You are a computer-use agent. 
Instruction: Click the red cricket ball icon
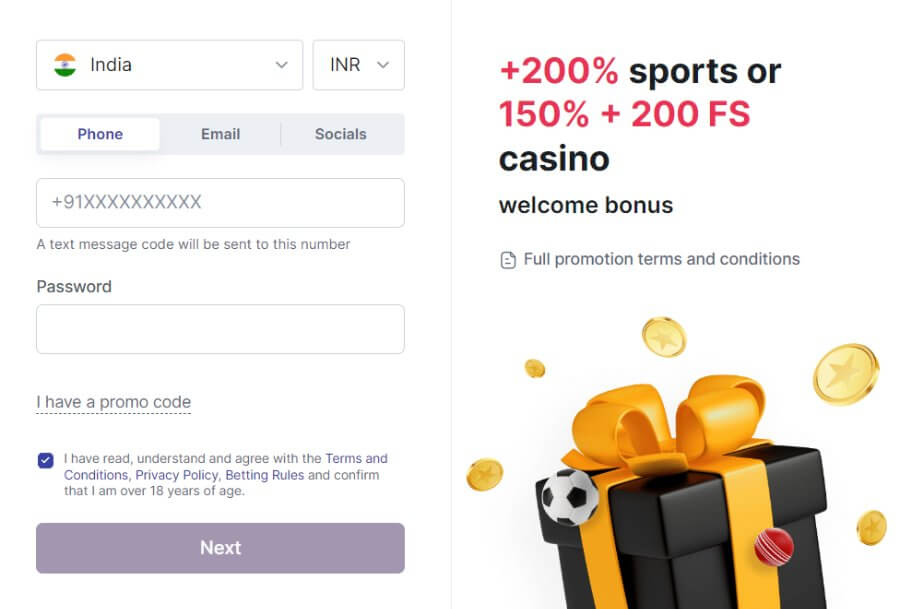(x=773, y=546)
